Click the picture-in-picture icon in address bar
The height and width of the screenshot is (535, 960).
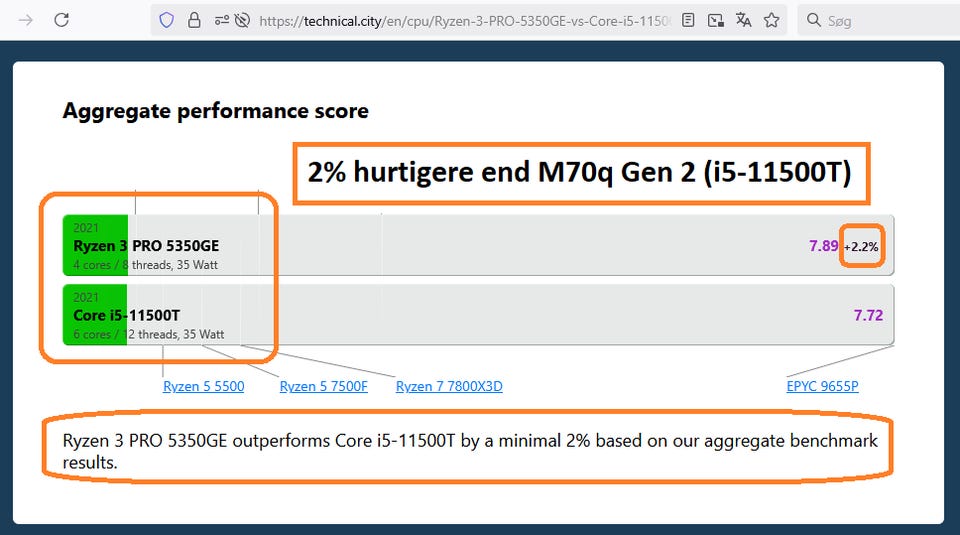716,20
